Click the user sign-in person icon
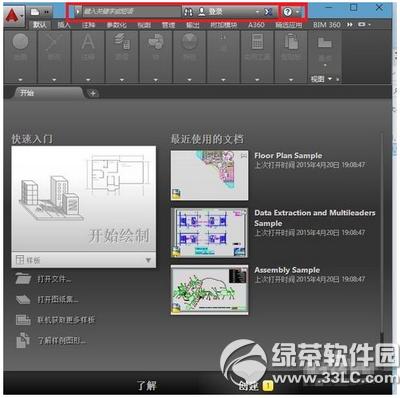Screen dimensions: 400x398 202,12
